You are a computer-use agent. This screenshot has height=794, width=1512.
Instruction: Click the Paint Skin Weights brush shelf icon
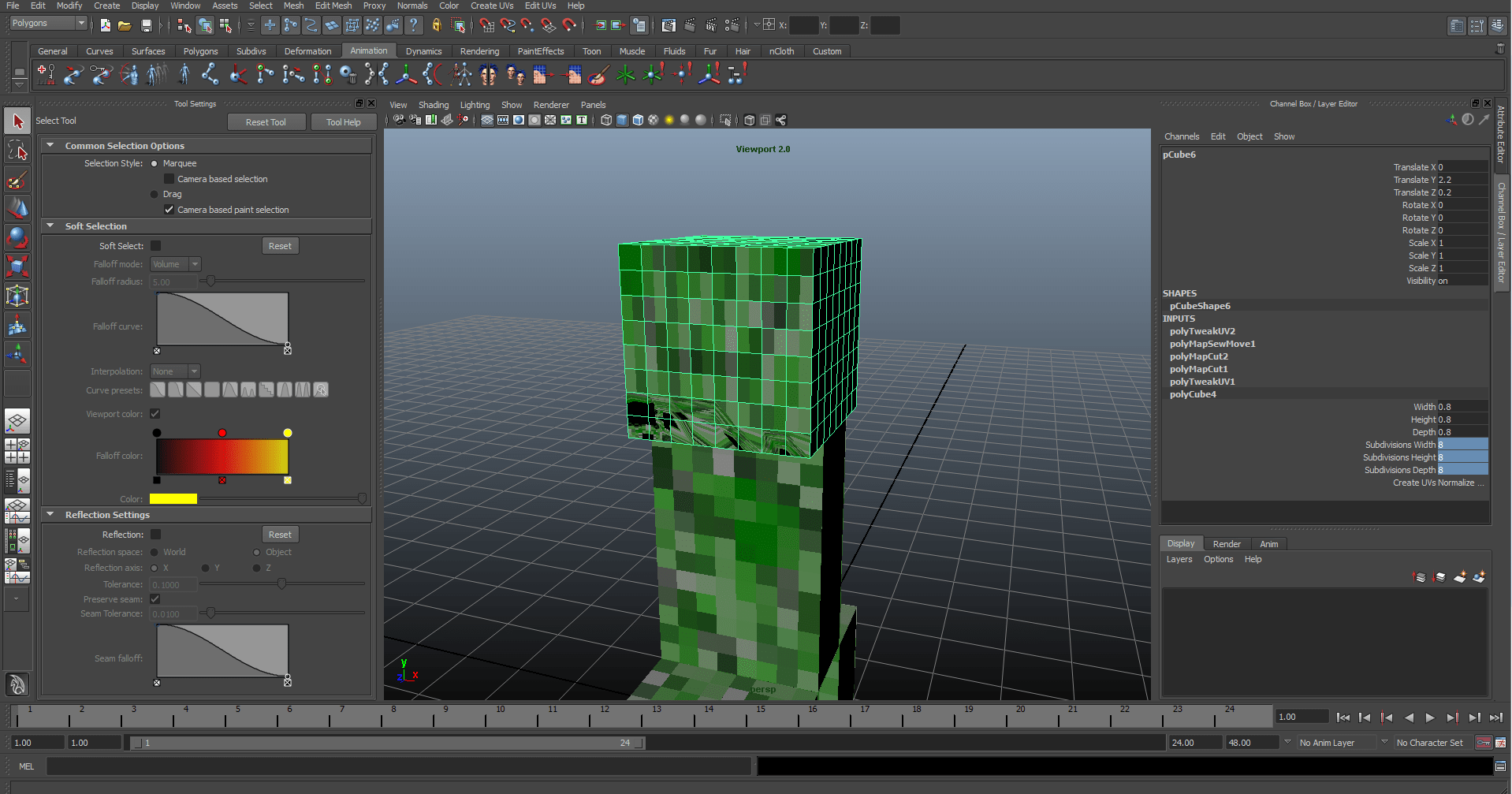(x=598, y=75)
